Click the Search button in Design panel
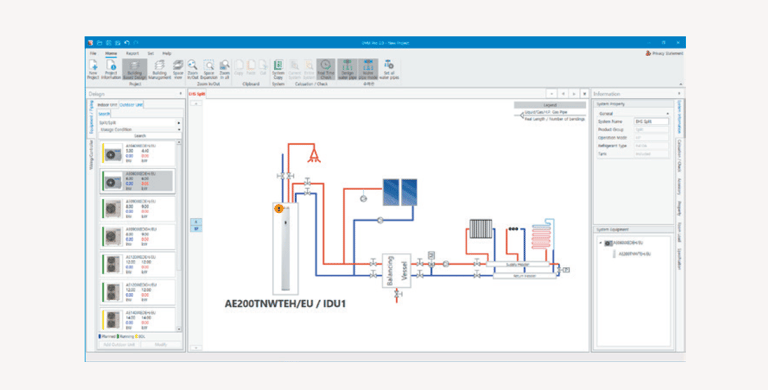This screenshot has height=390, width=768. coord(140,136)
